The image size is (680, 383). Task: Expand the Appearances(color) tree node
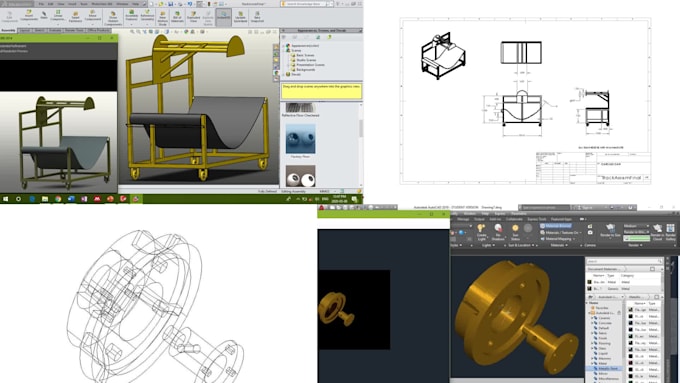point(284,46)
